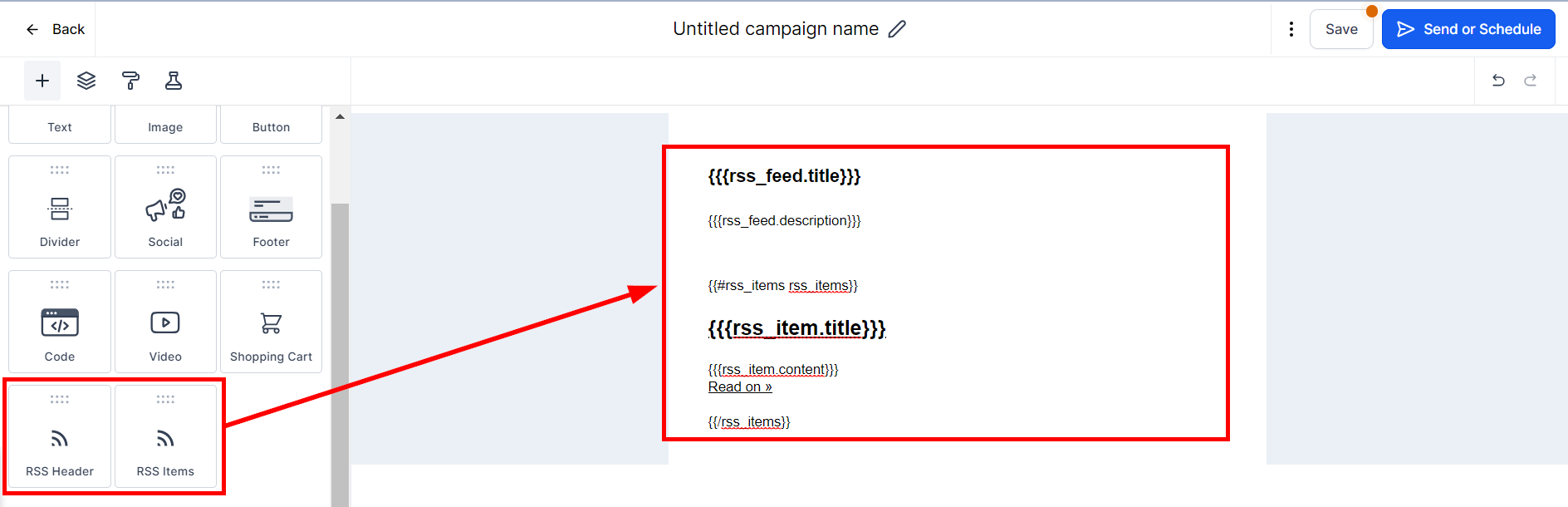Open the flask testing icon
The height and width of the screenshot is (507, 1568).
pyautogui.click(x=174, y=81)
